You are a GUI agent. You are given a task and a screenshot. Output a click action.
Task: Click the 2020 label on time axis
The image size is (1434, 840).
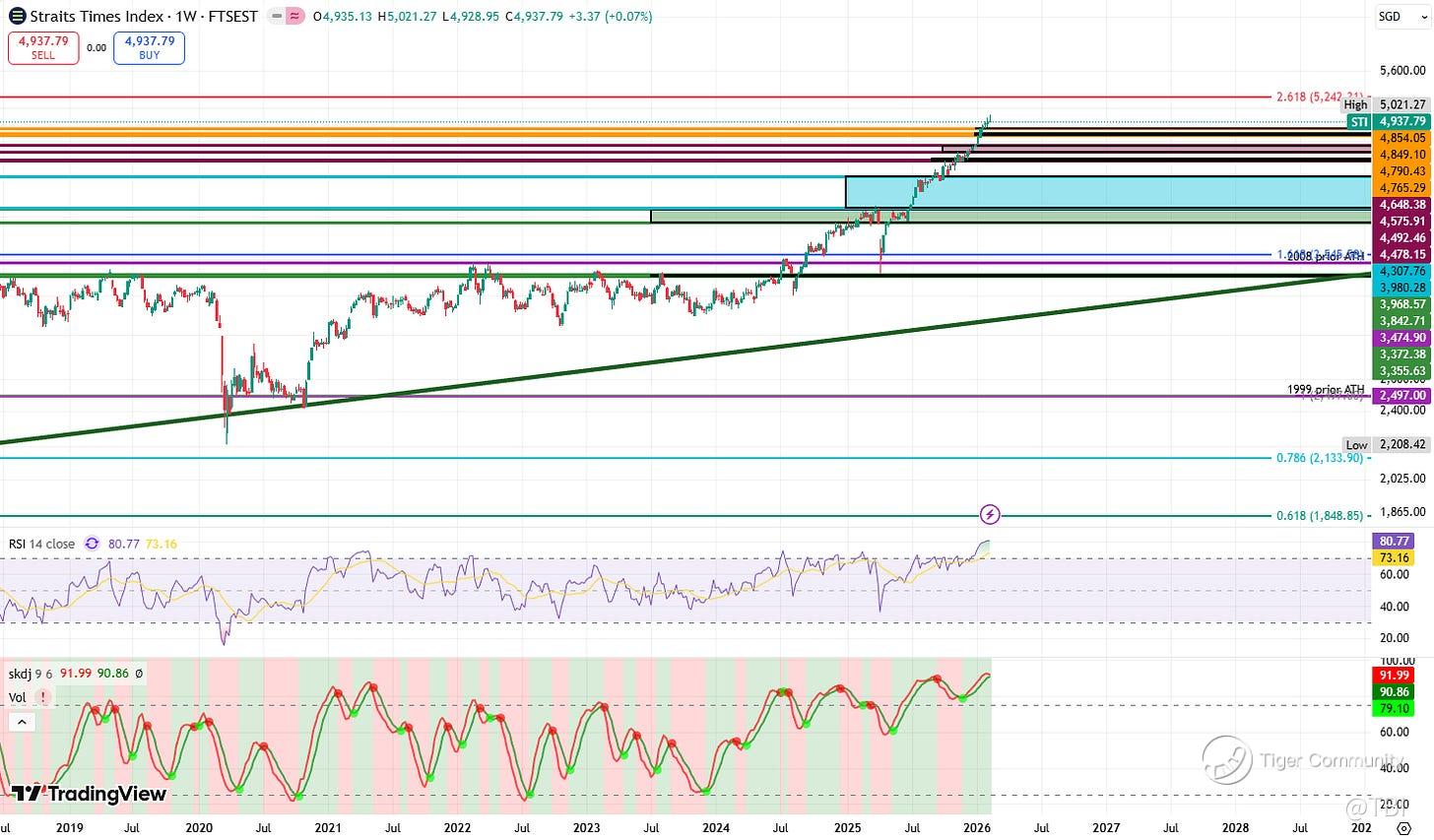pos(198,829)
